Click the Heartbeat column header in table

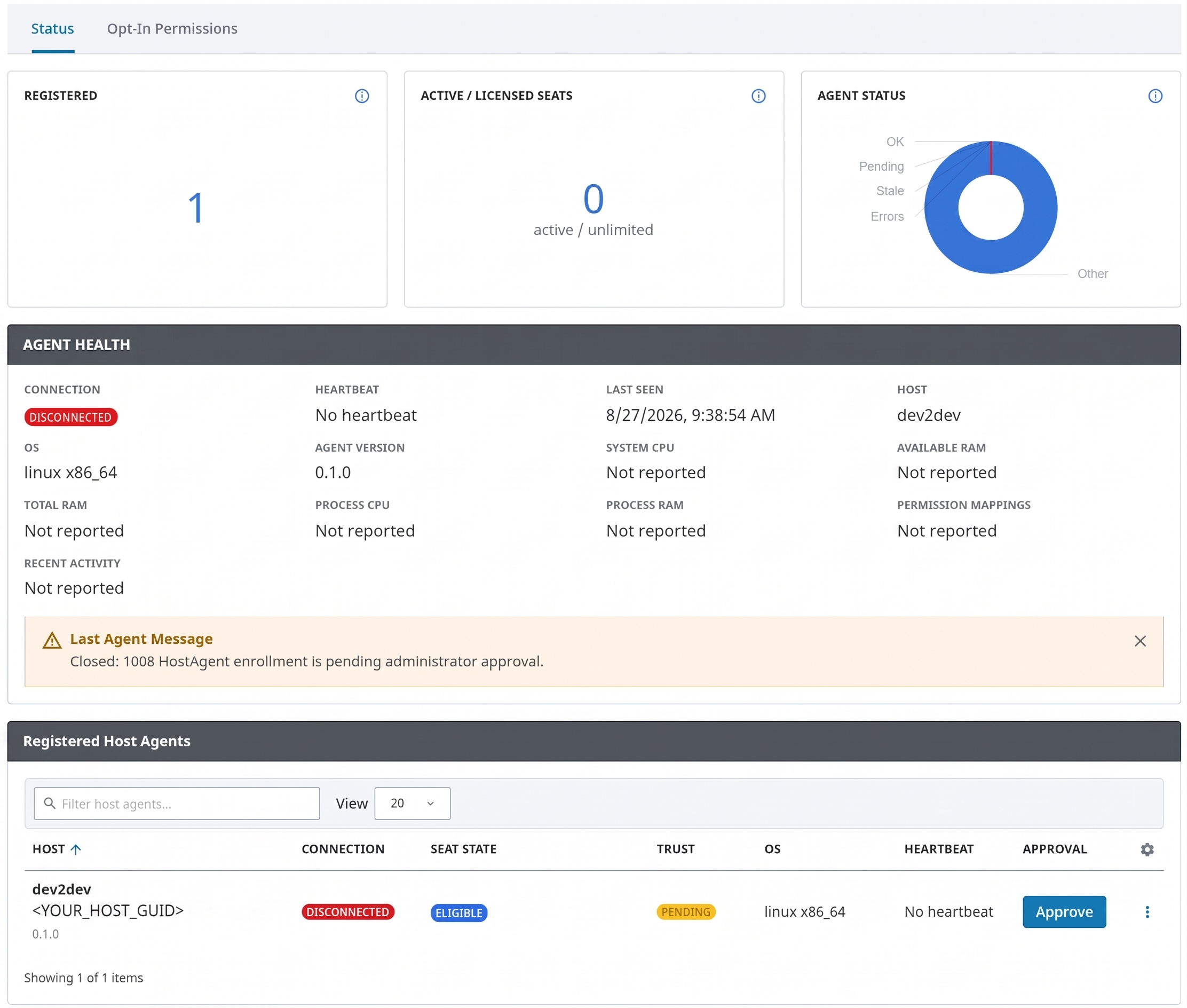click(x=938, y=848)
